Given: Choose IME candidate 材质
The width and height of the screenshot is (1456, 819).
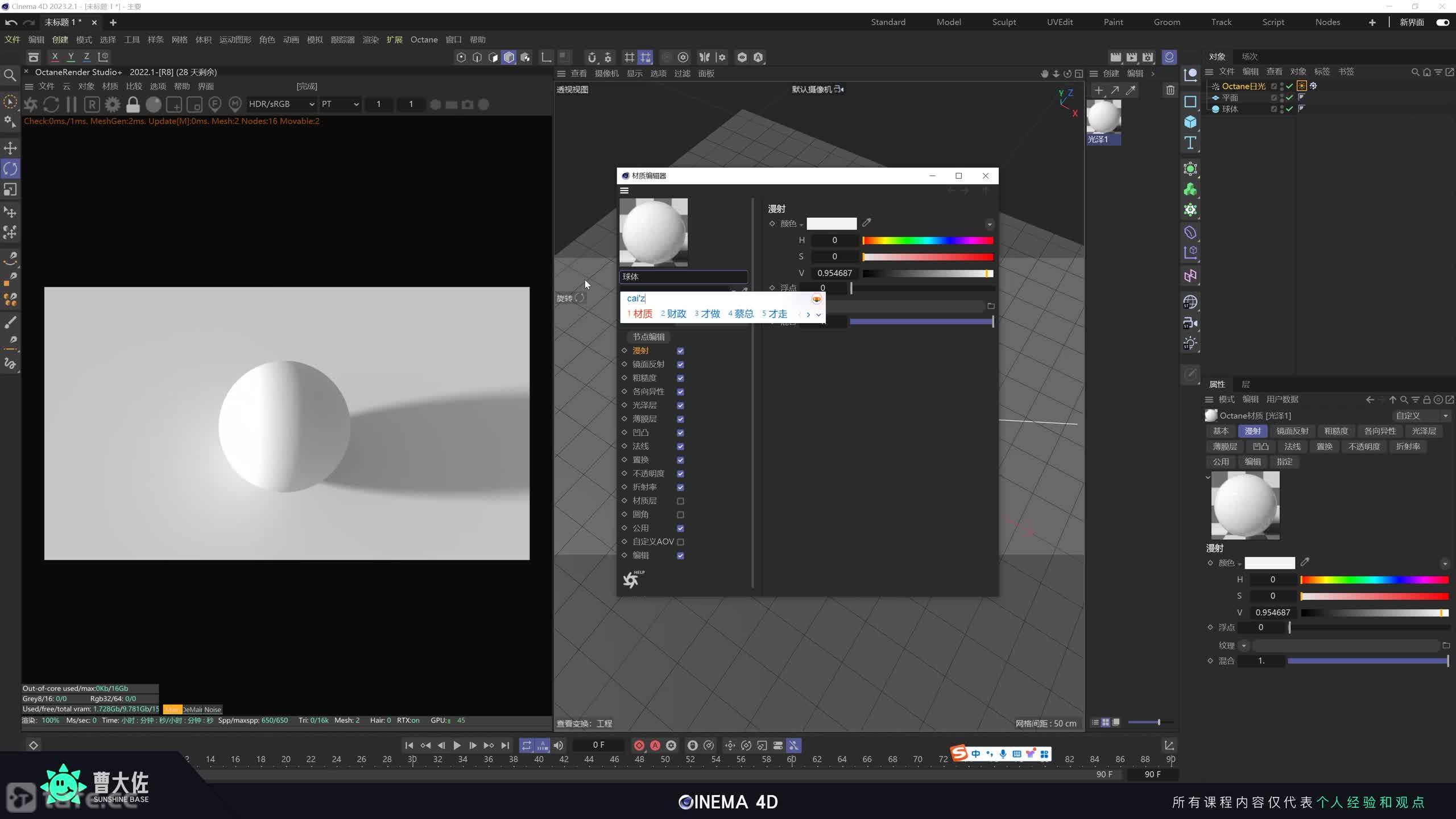Looking at the screenshot, I should [642, 314].
